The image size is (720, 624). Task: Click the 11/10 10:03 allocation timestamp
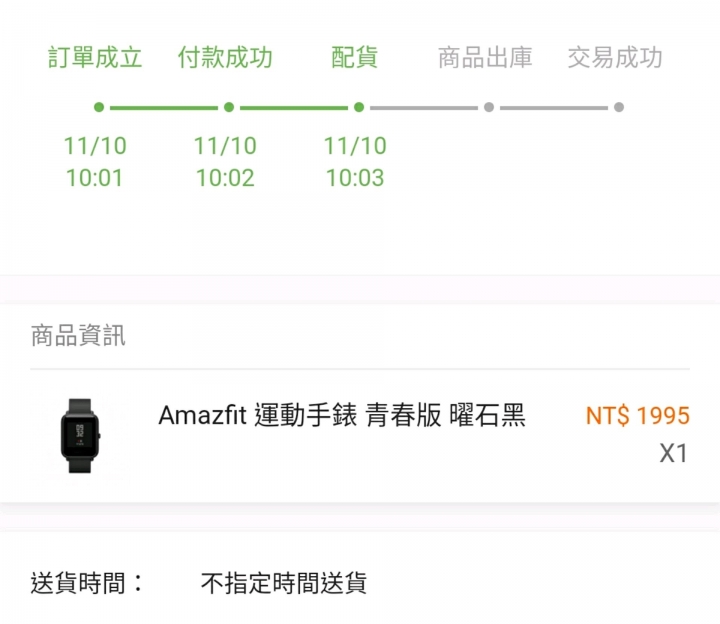[x=355, y=162]
